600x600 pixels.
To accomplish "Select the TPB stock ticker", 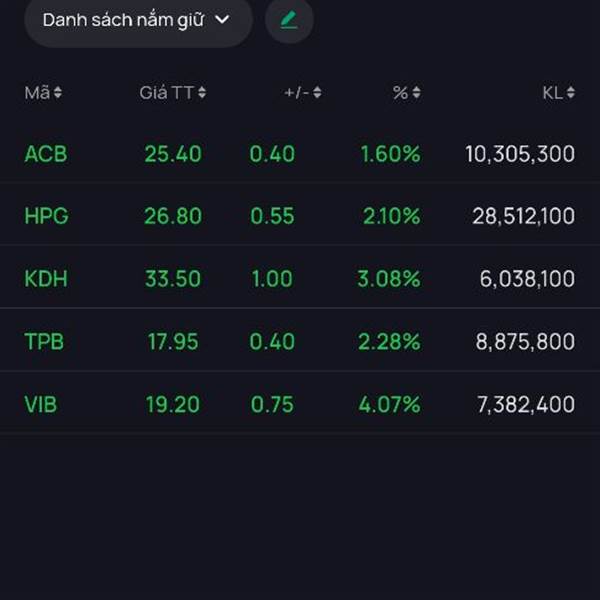I will (44, 341).
